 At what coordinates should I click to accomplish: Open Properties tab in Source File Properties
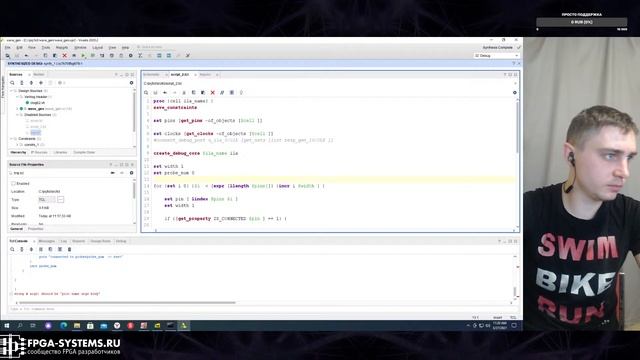36,229
